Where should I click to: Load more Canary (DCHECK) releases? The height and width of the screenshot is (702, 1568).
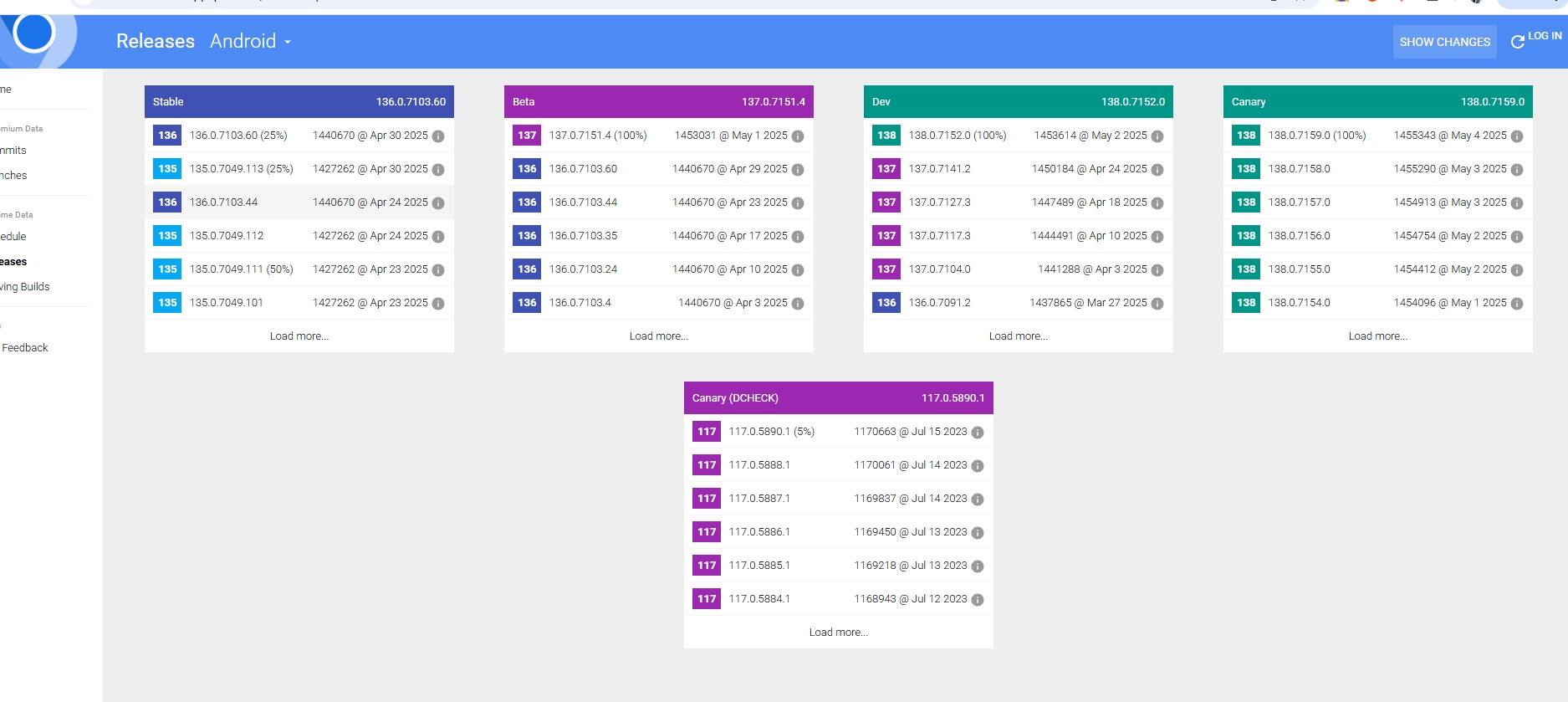tap(838, 633)
